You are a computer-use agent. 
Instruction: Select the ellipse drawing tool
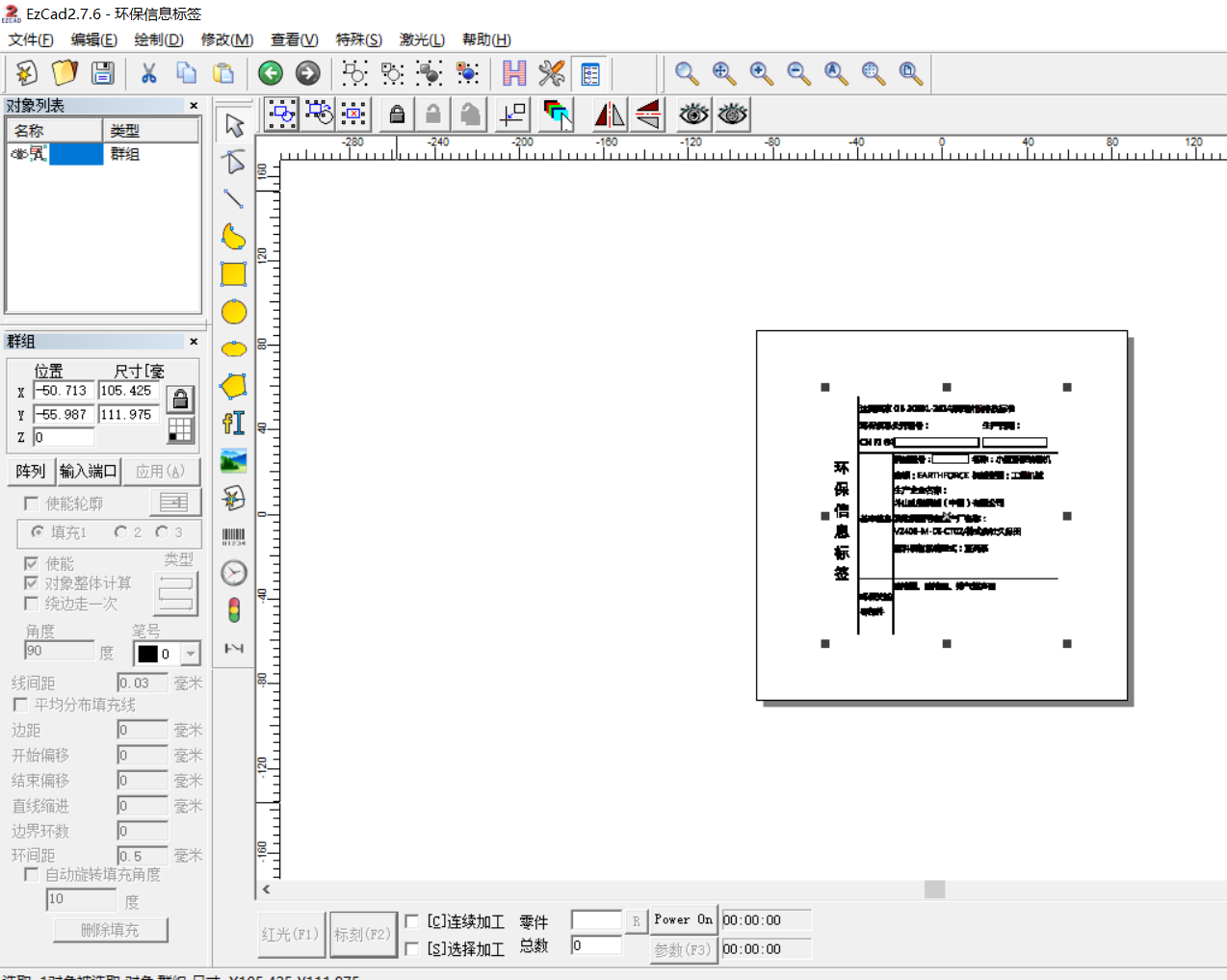point(234,349)
